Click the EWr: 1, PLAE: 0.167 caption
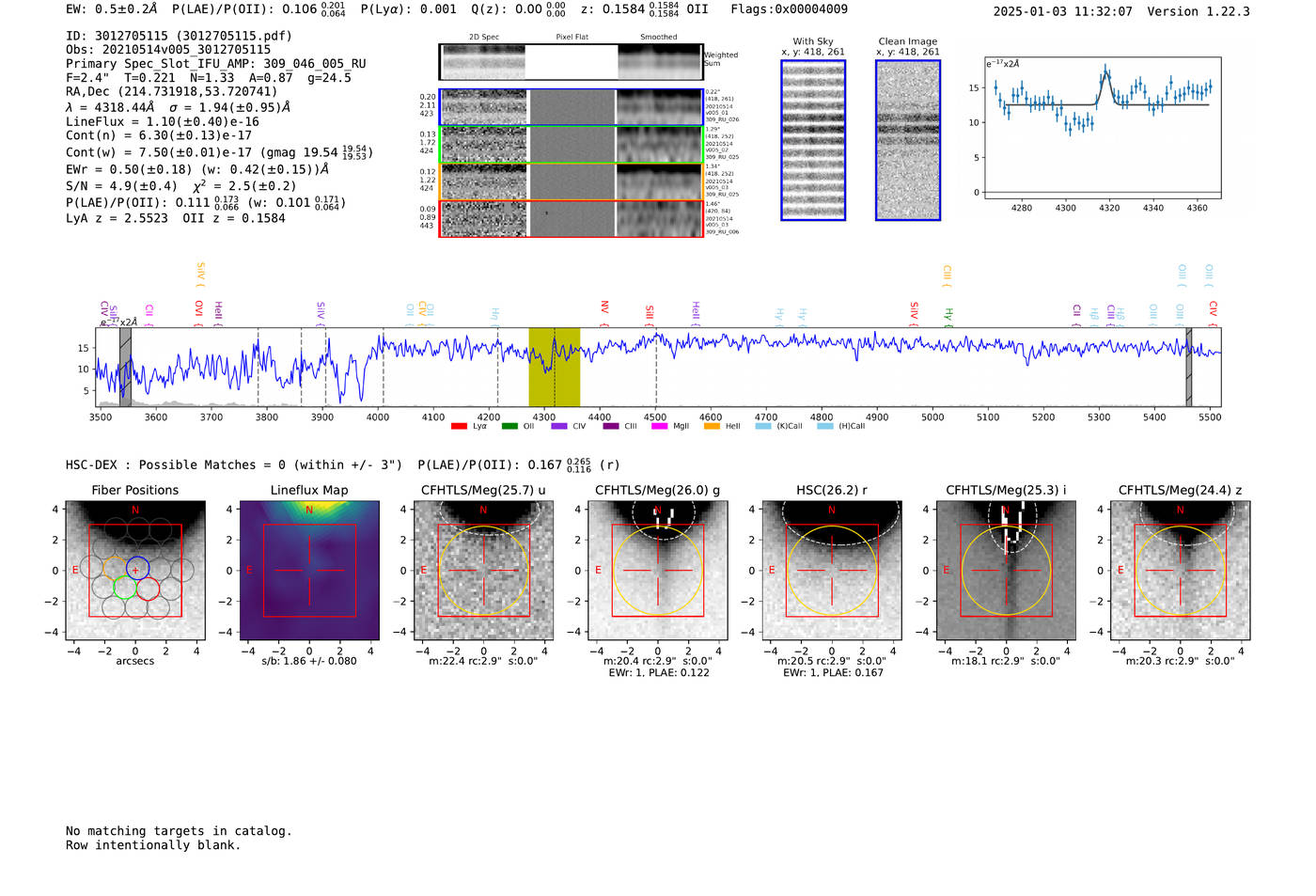 click(833, 673)
